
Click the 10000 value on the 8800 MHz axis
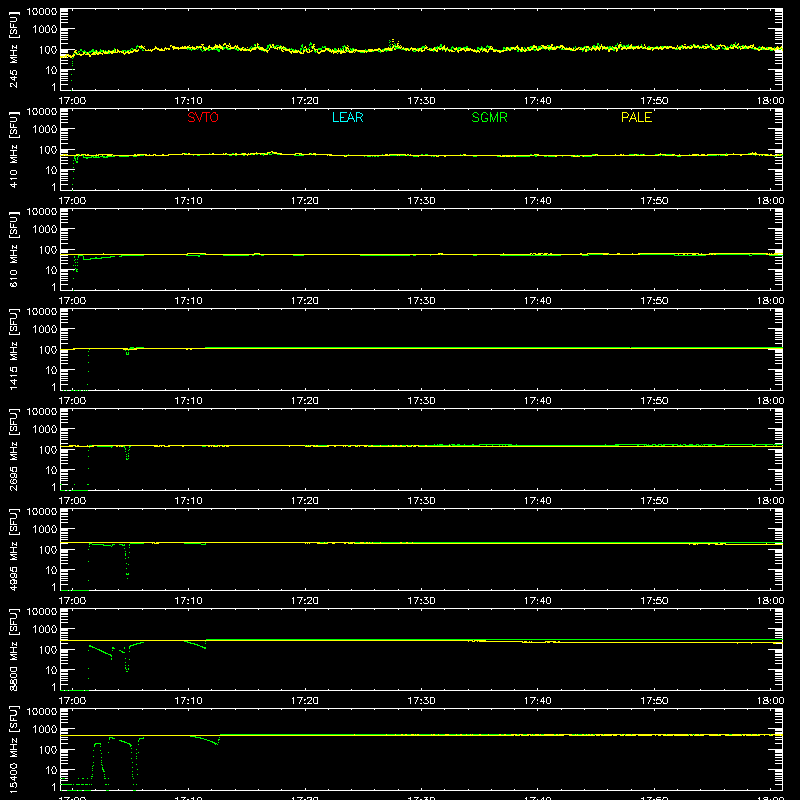(x=42, y=612)
